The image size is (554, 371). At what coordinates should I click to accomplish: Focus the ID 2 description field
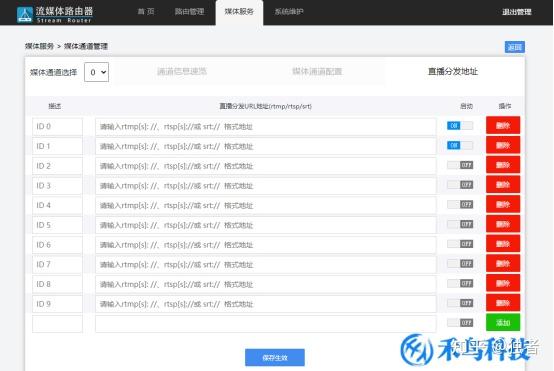[x=57, y=166]
